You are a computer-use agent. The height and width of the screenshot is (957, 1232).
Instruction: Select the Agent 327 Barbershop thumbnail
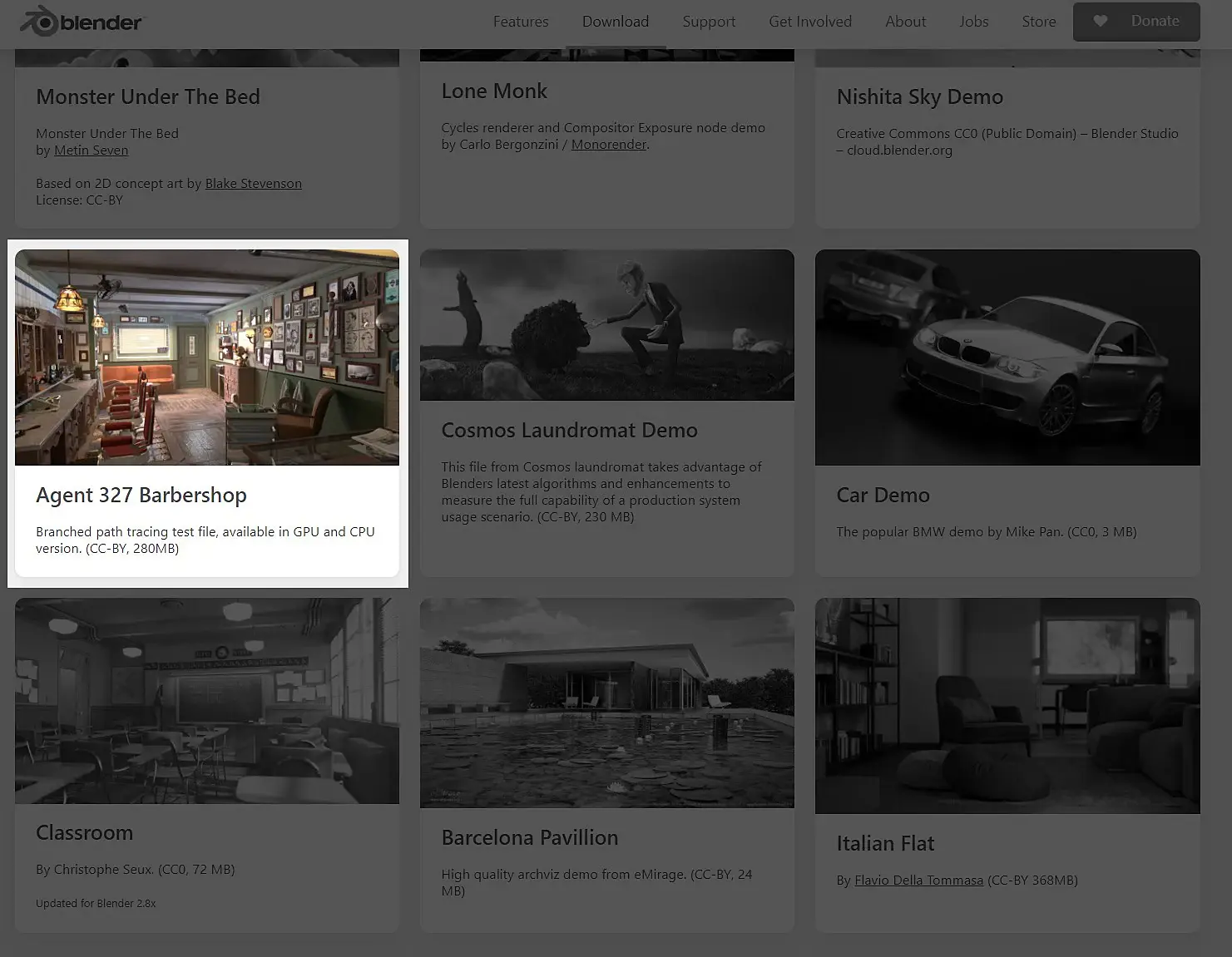pyautogui.click(x=207, y=358)
